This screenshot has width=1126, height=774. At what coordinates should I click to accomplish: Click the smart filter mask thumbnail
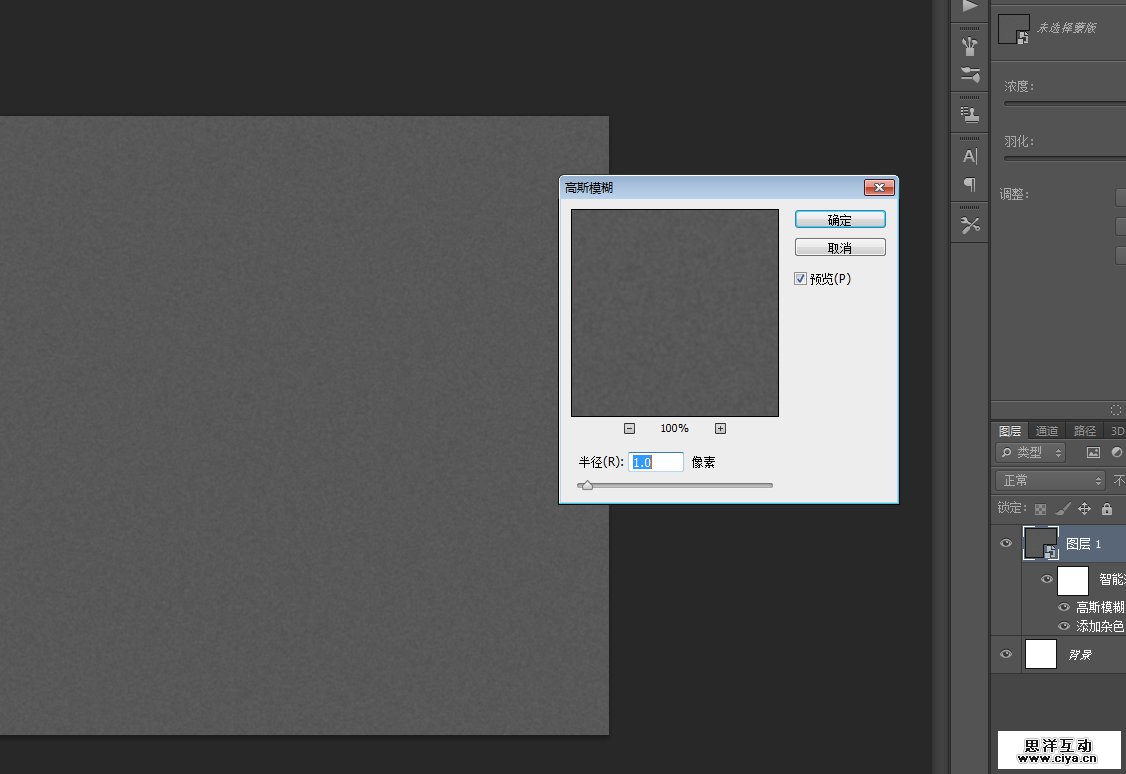(x=1073, y=581)
